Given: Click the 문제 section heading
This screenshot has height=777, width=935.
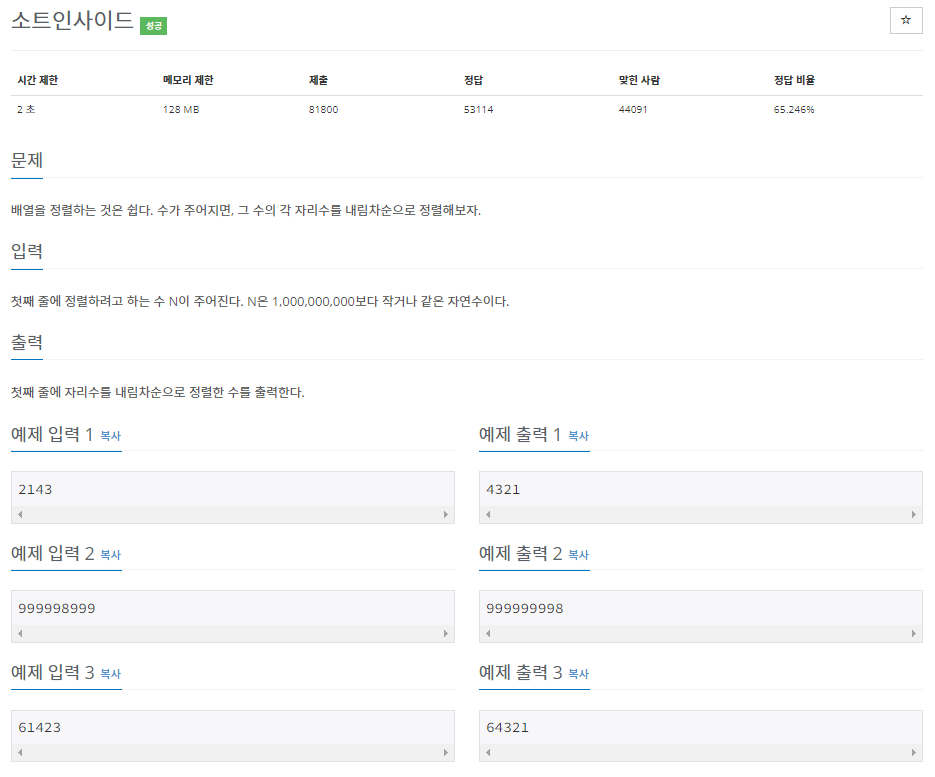Looking at the screenshot, I should tap(27, 160).
